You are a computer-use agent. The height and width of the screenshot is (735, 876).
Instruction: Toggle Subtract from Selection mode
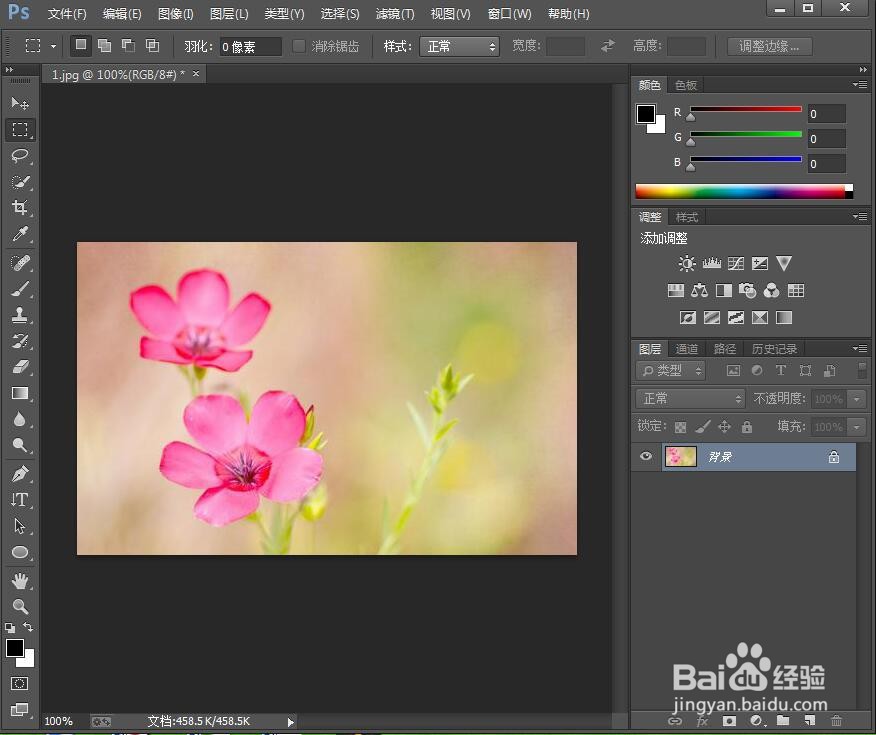(128, 45)
